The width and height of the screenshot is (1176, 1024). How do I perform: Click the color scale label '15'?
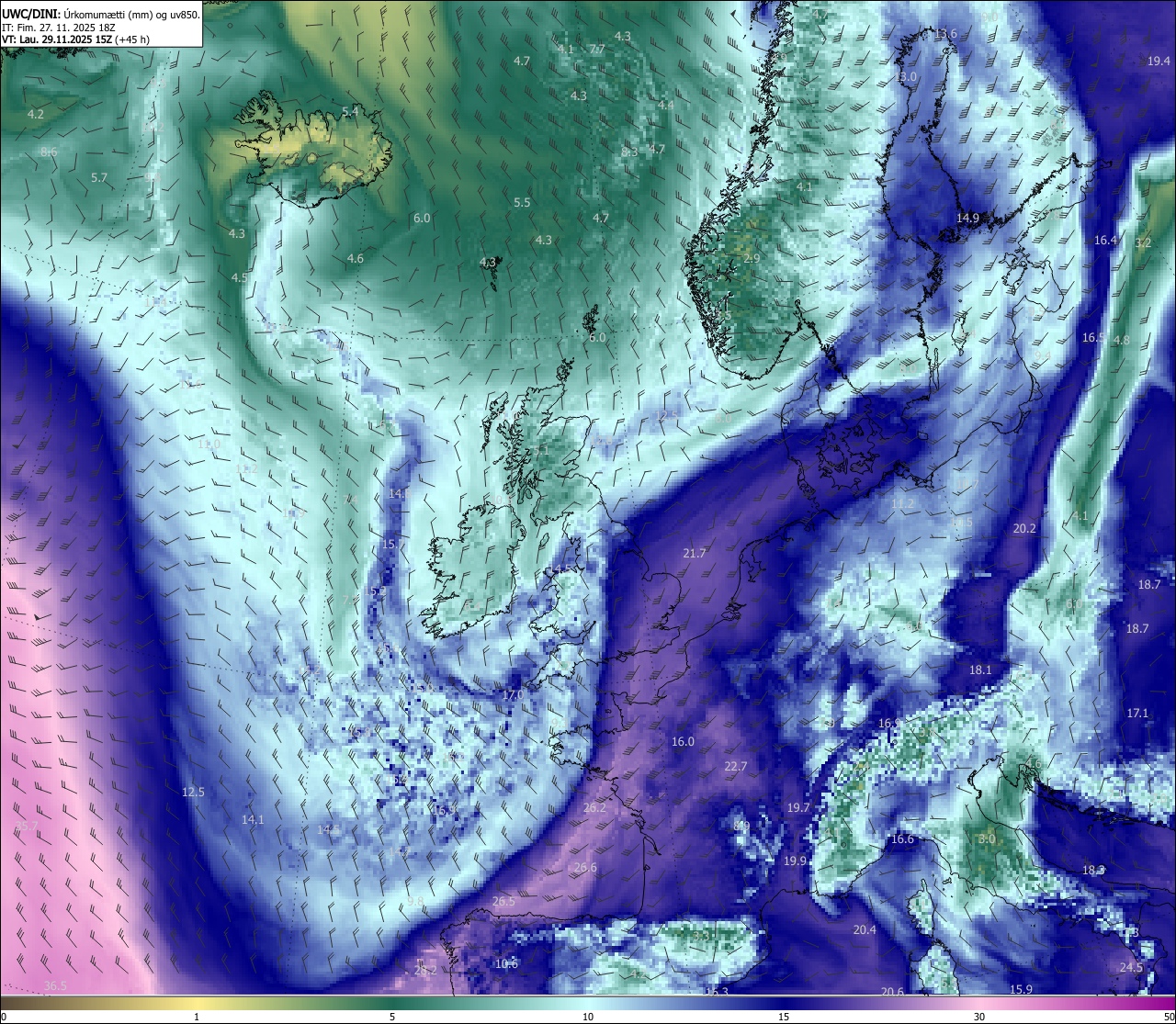784,1017
